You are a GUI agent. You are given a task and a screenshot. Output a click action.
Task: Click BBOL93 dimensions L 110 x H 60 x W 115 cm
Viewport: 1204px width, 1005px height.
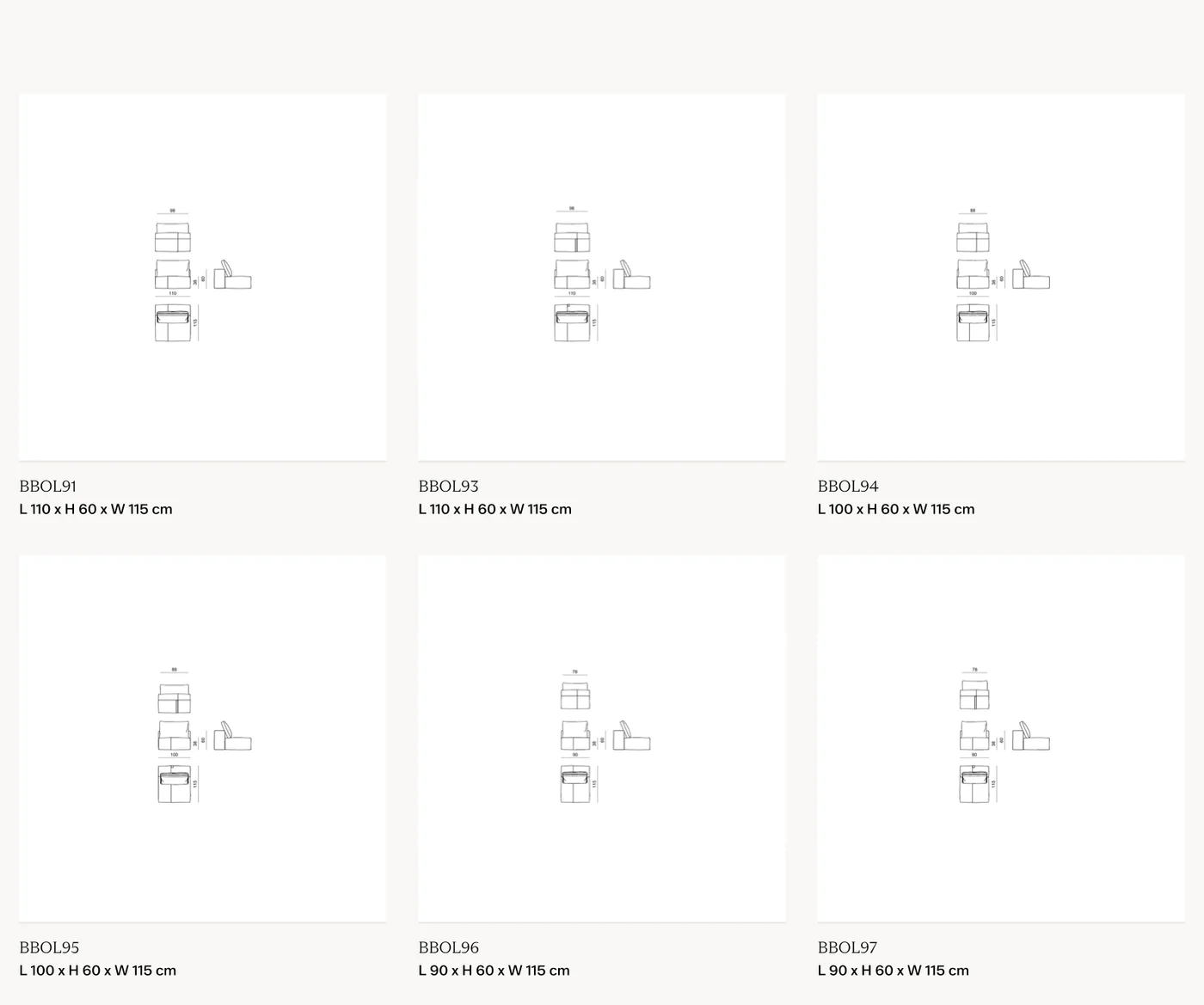(495, 509)
